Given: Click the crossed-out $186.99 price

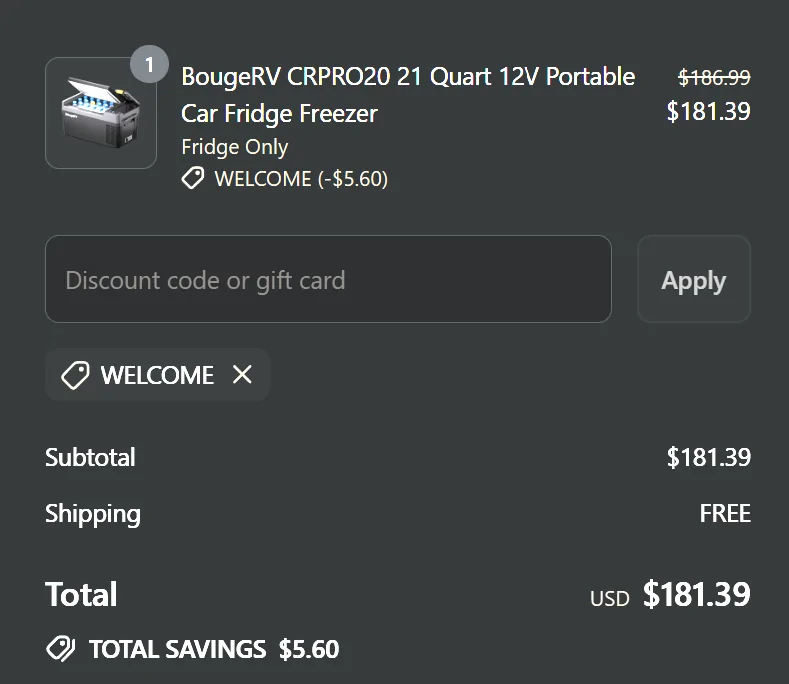Looking at the screenshot, I should pos(714,77).
